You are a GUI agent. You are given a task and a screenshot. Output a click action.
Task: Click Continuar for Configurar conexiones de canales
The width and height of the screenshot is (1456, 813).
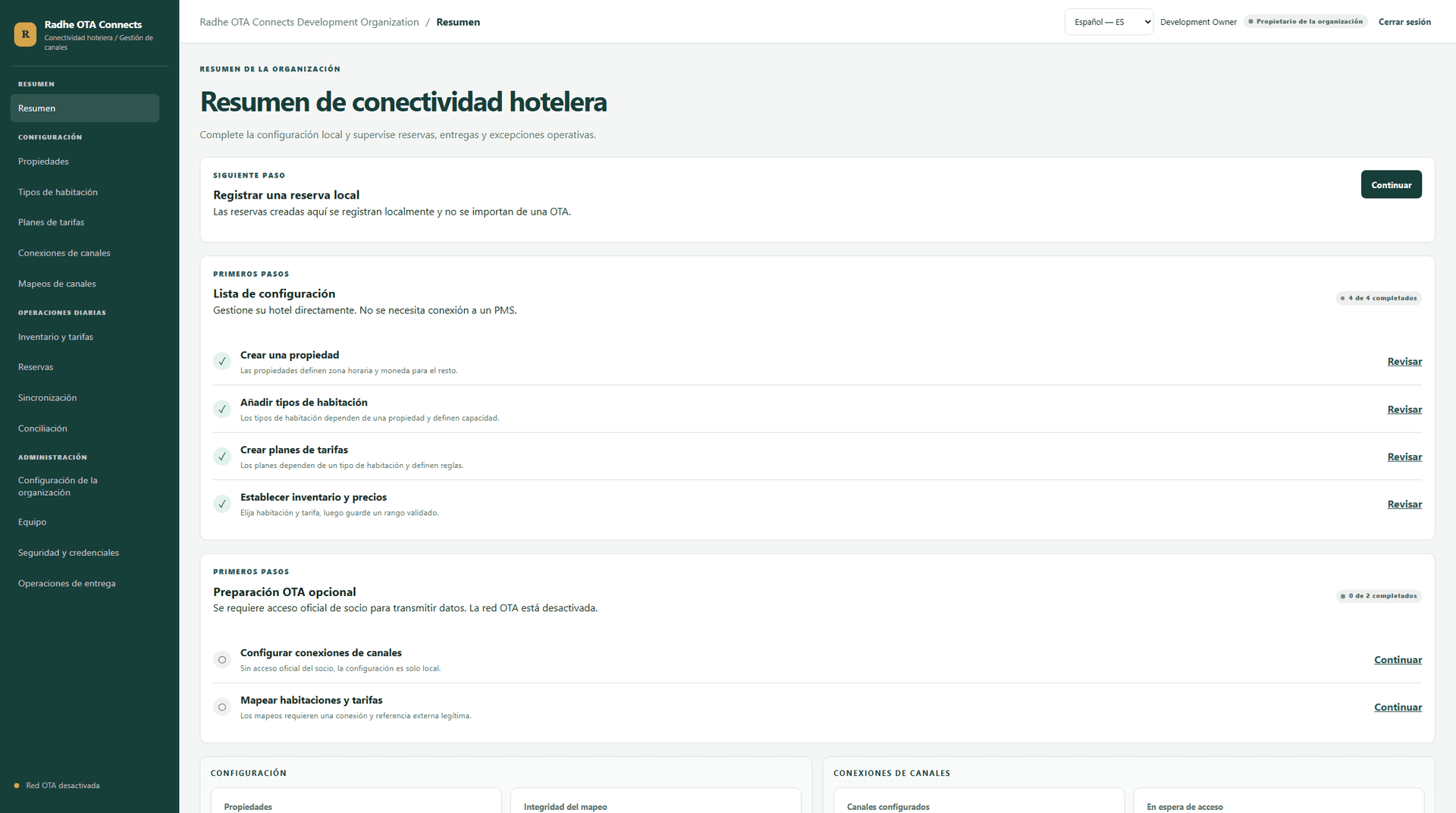(1398, 660)
